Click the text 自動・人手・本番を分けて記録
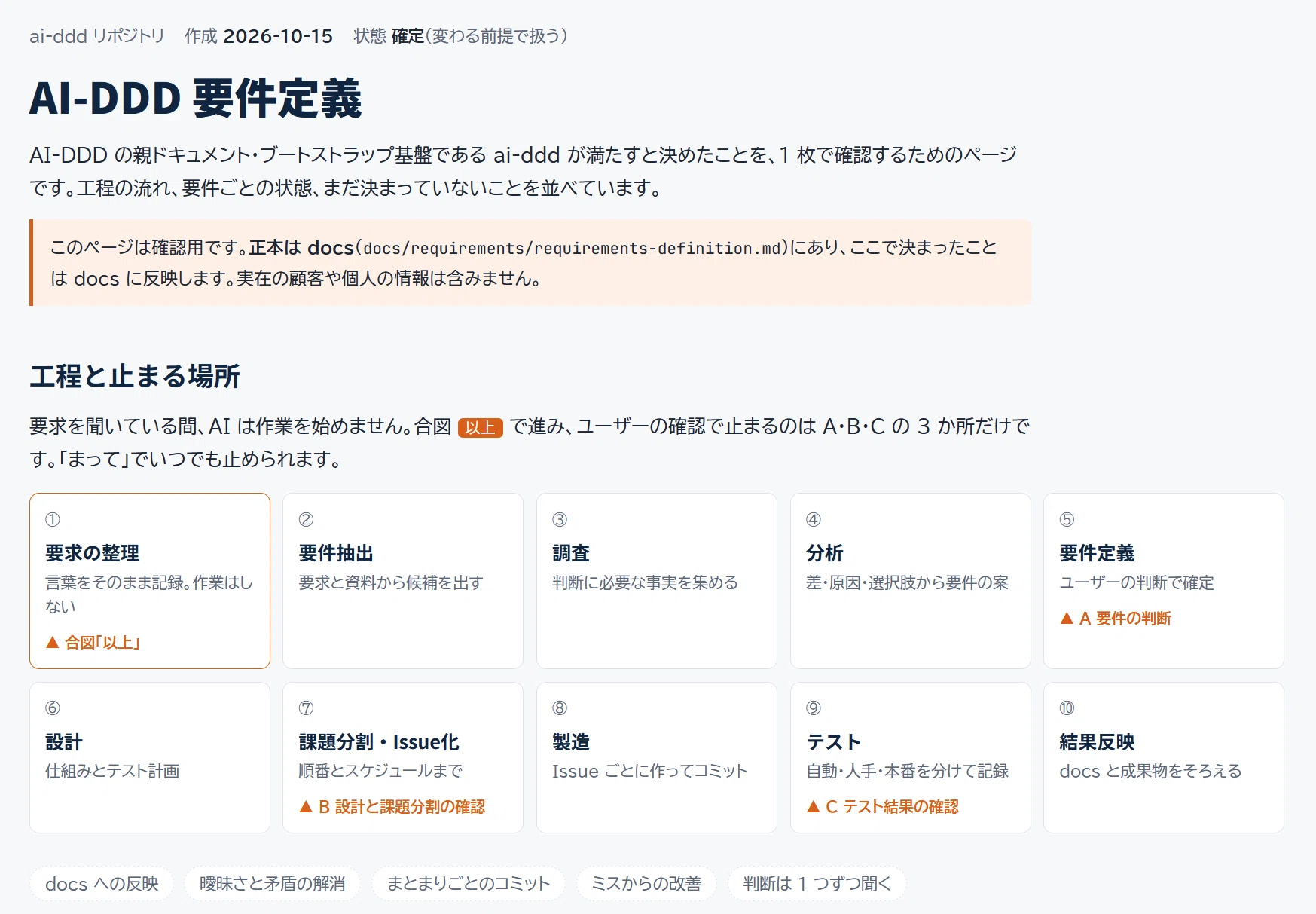The height and width of the screenshot is (914, 1316). tap(908, 771)
